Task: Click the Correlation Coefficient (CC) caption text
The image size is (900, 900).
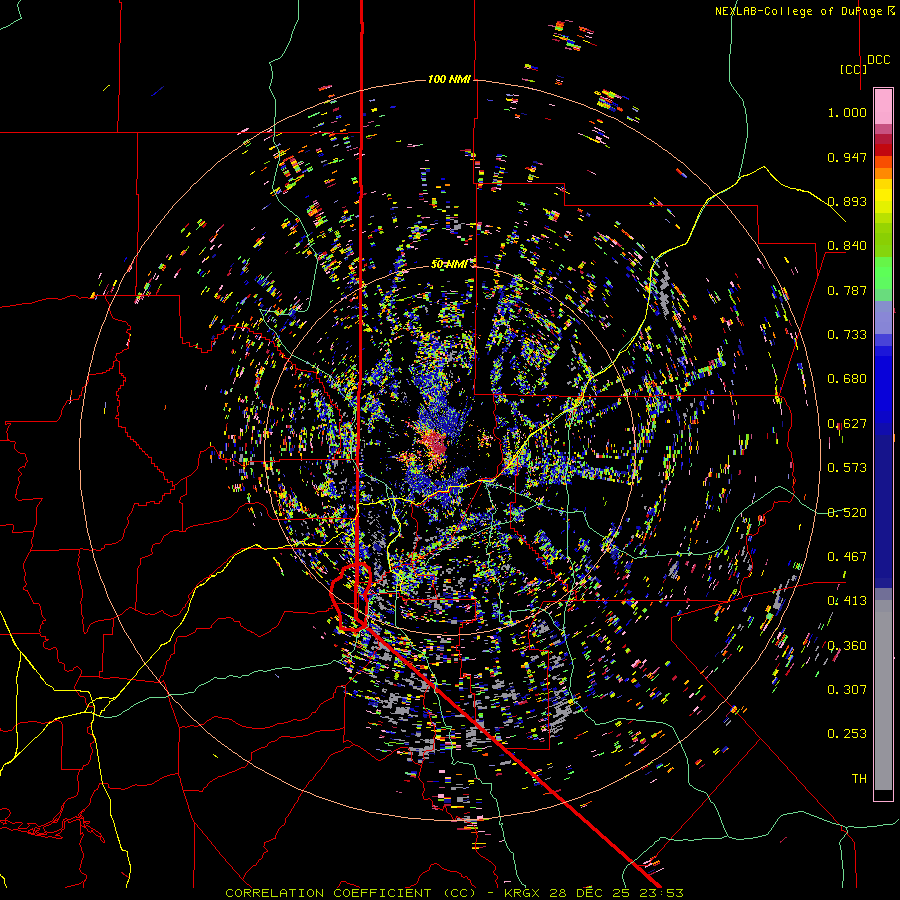Action: [x=351, y=893]
